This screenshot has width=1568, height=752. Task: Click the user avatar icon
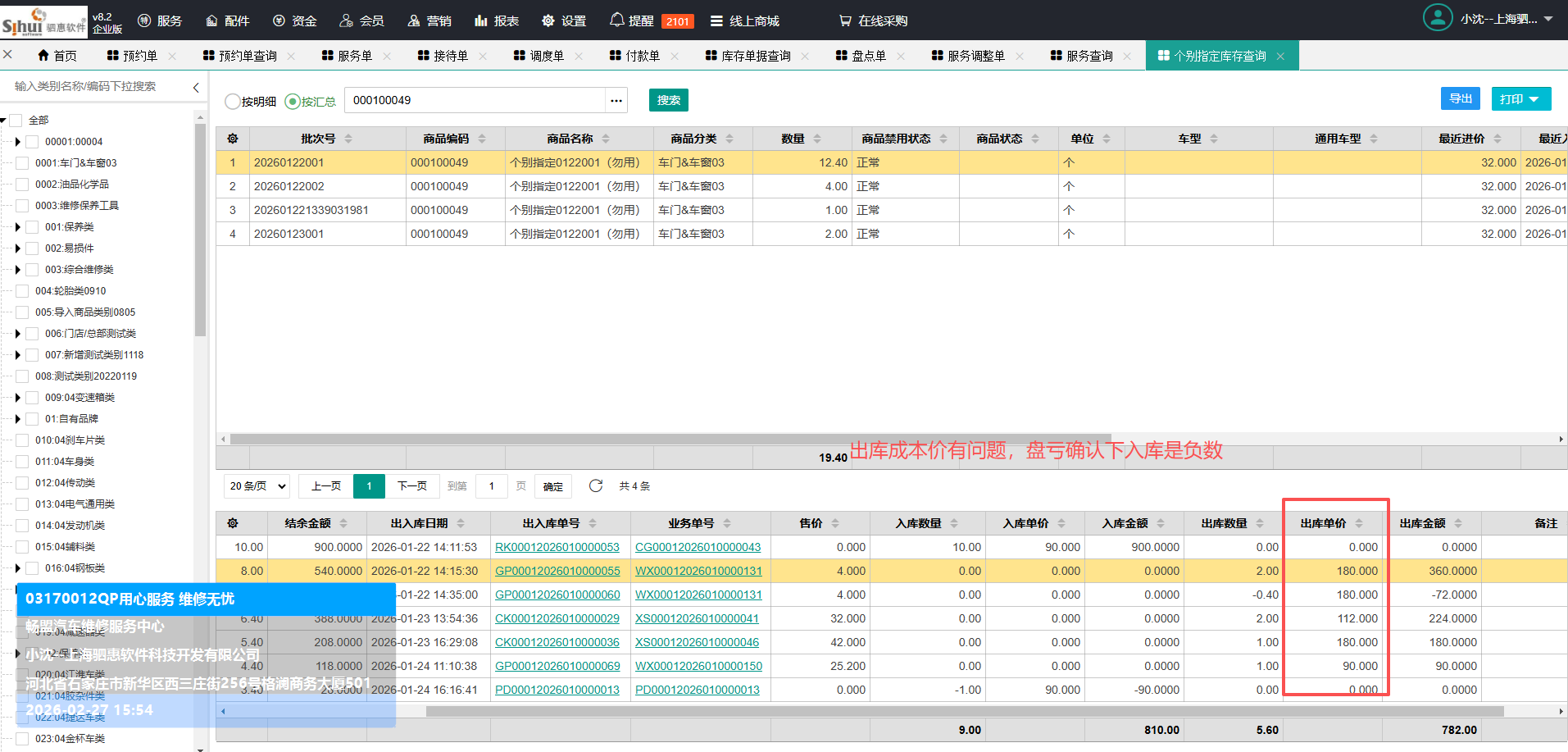[1437, 18]
